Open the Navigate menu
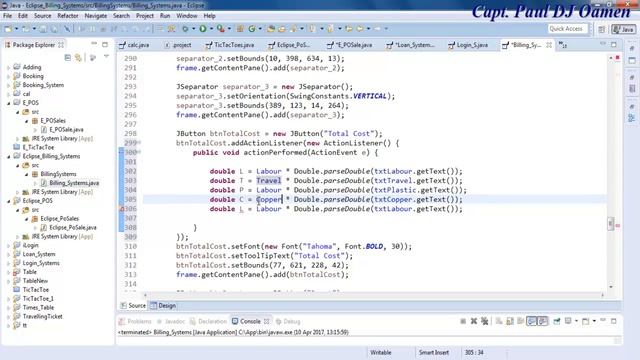Image resolution: width=640 pixels, height=360 pixels. point(96,16)
